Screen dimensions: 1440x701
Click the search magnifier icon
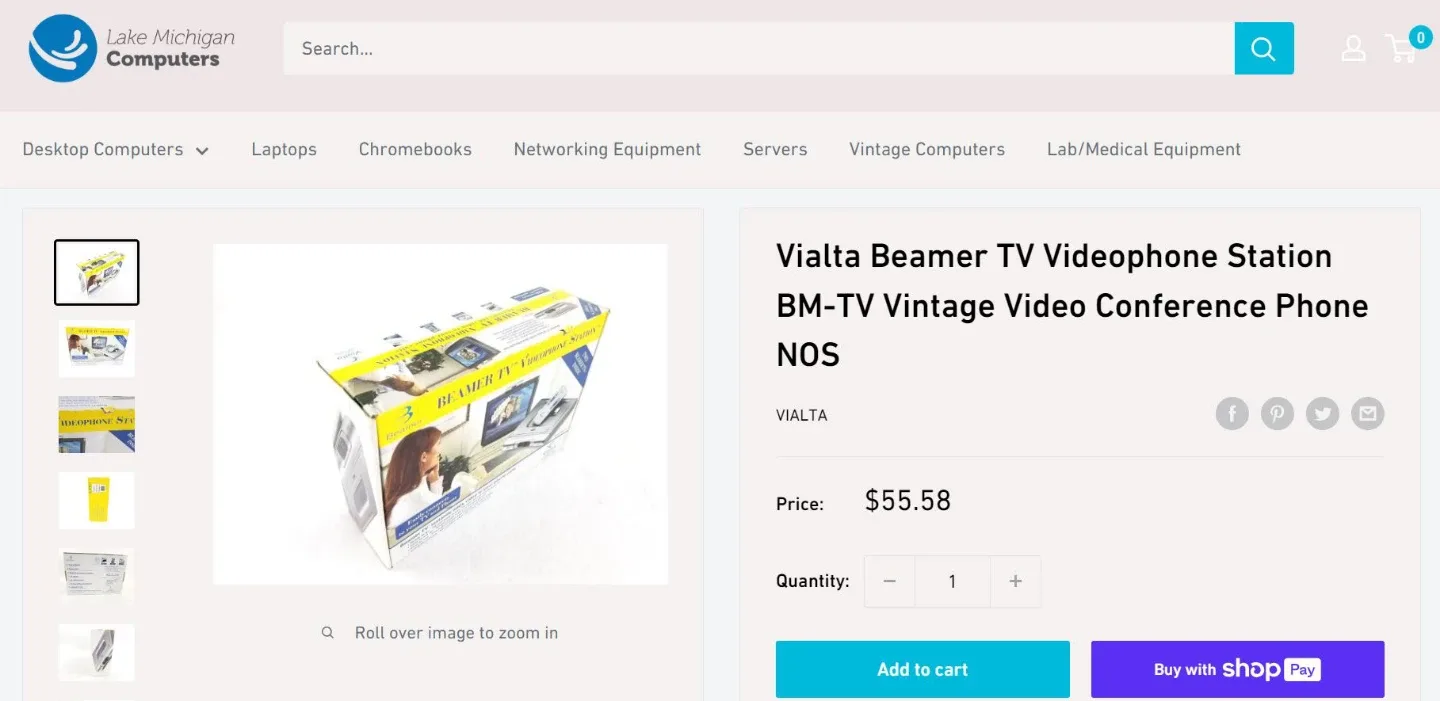pyautogui.click(x=1264, y=47)
